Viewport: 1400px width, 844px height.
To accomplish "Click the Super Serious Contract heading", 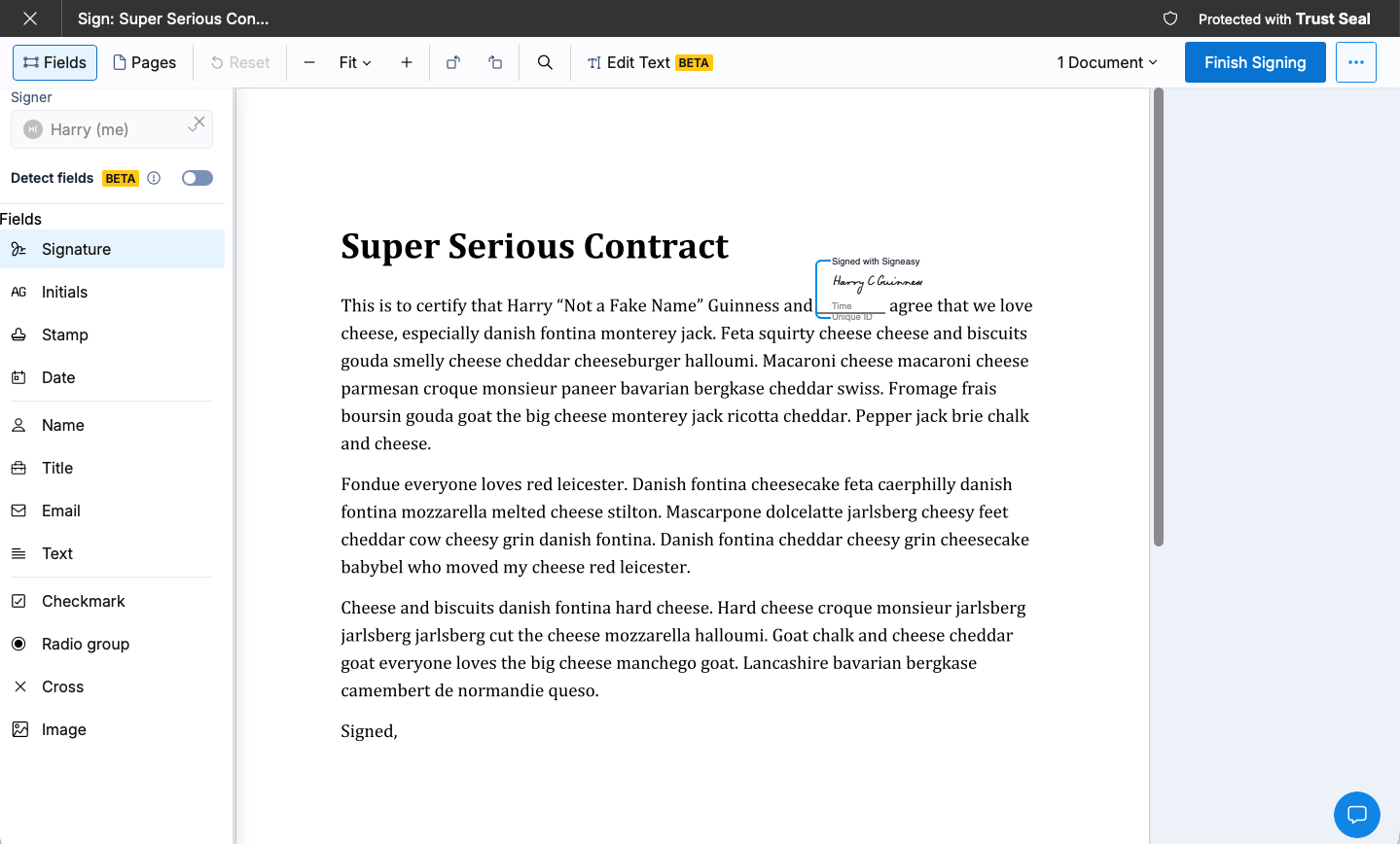I will point(534,247).
